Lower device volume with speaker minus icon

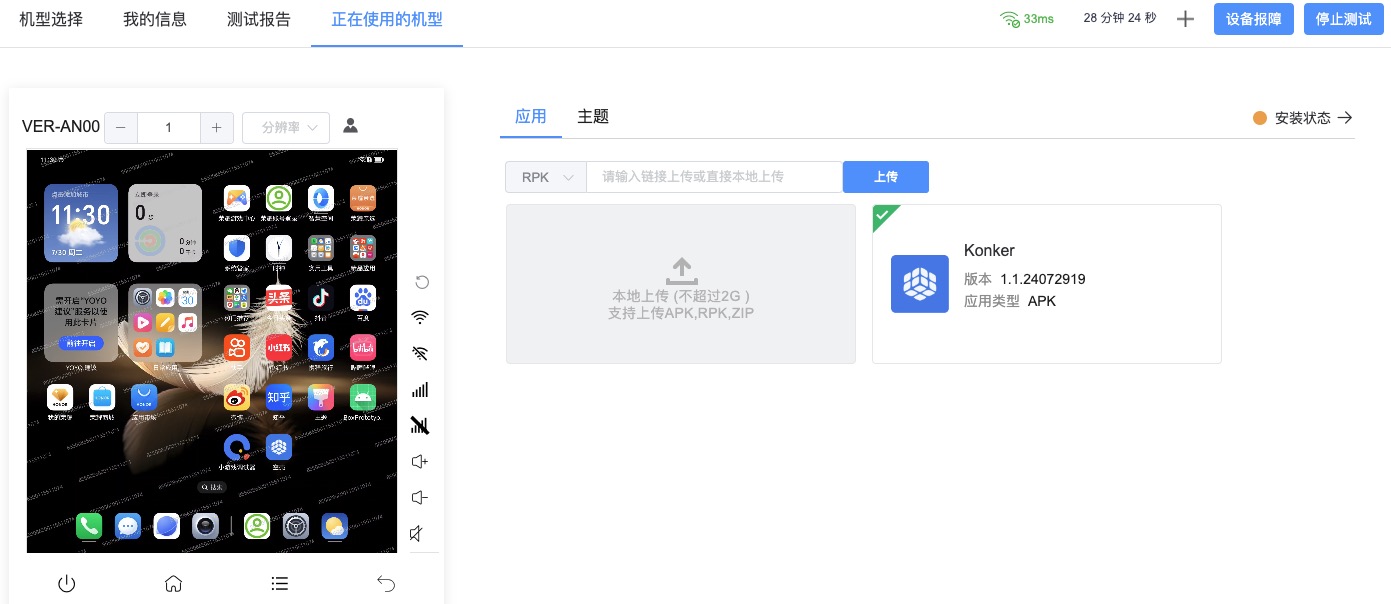(421, 497)
